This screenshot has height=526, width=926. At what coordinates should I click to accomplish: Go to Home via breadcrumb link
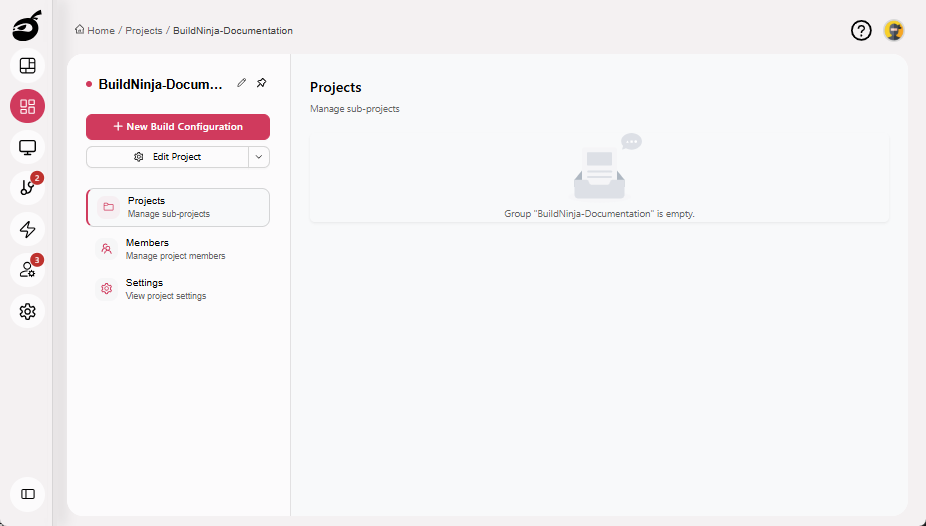[101, 31]
